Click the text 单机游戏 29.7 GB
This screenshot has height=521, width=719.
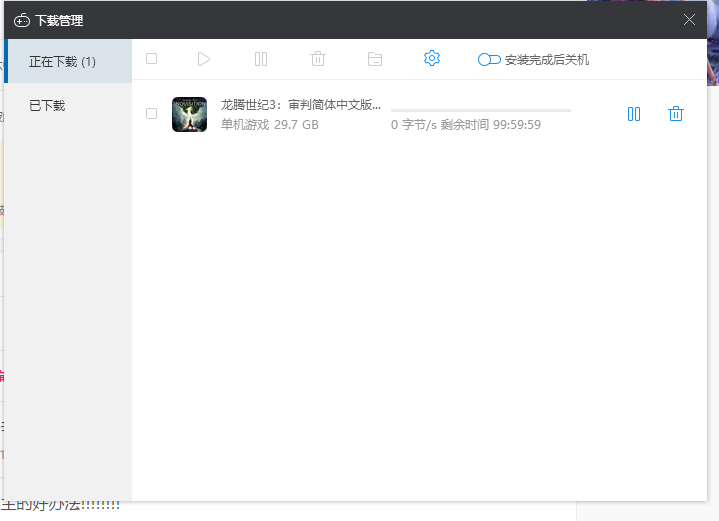point(270,125)
